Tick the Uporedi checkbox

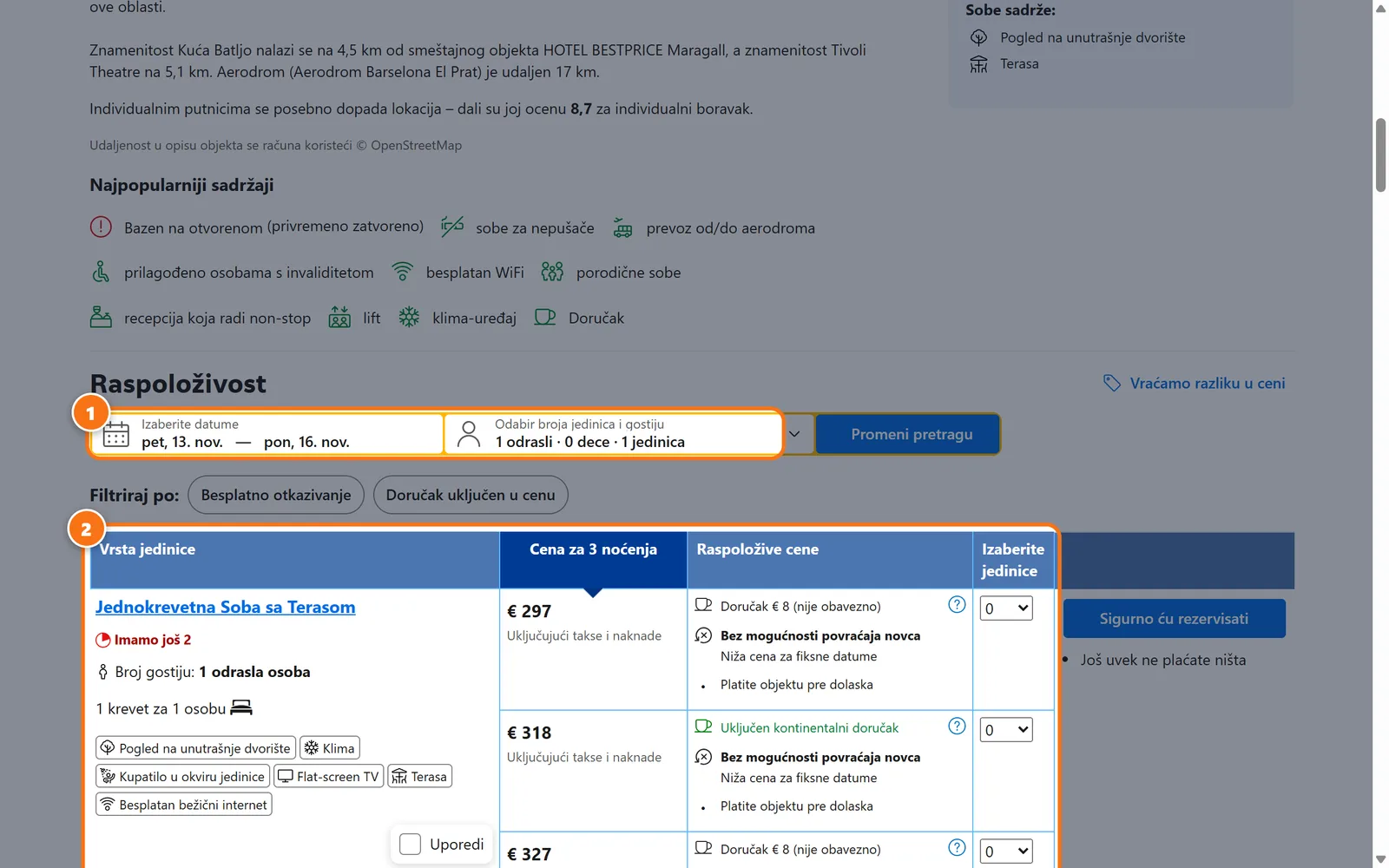tap(411, 844)
